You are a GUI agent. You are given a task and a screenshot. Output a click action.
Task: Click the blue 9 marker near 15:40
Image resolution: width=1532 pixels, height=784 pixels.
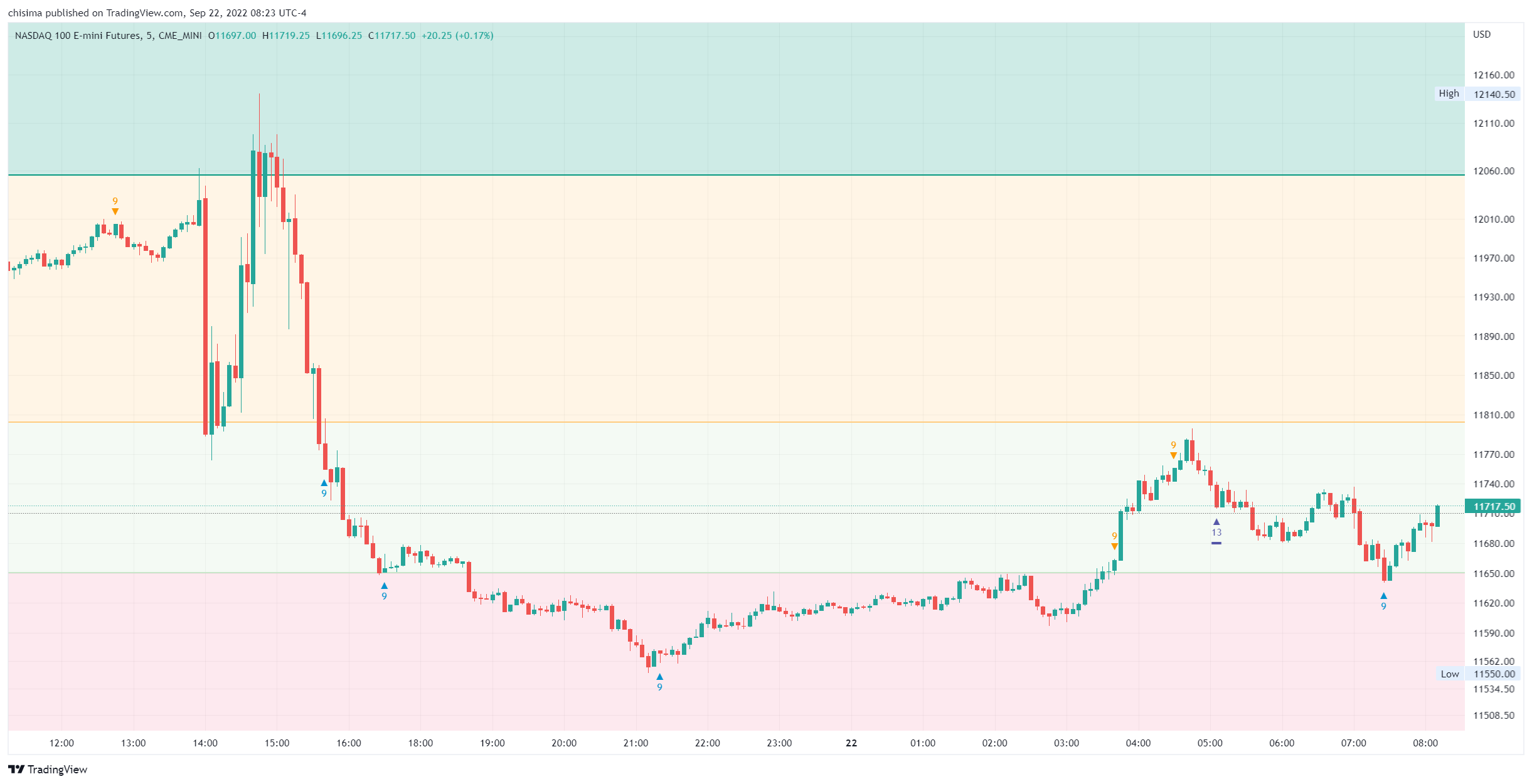(324, 488)
